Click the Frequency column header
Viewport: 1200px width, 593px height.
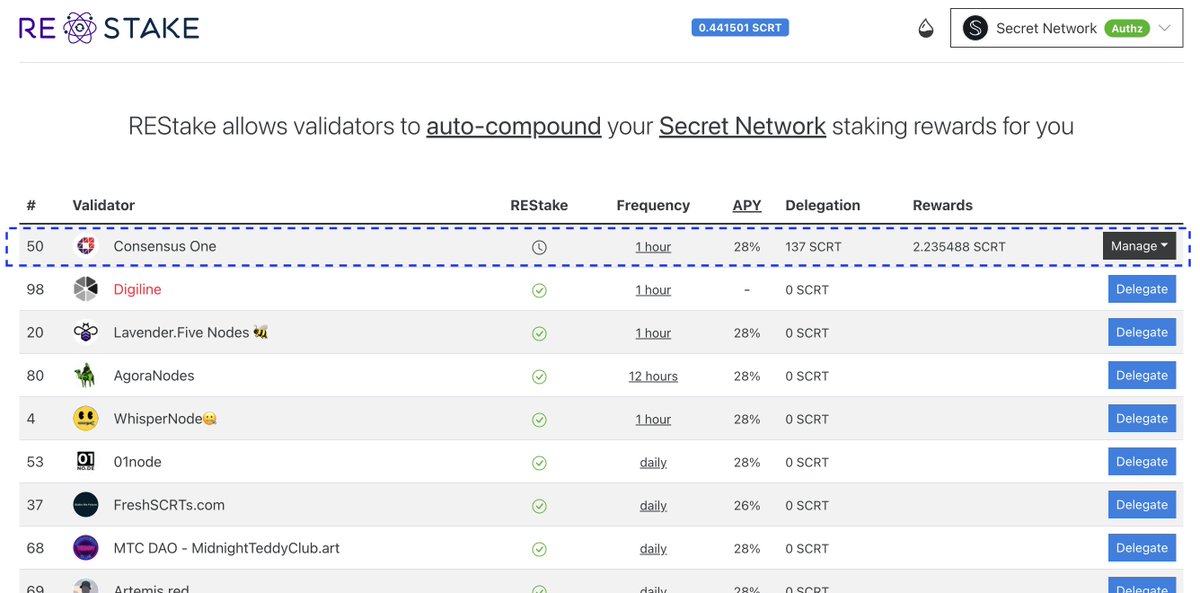(x=653, y=205)
